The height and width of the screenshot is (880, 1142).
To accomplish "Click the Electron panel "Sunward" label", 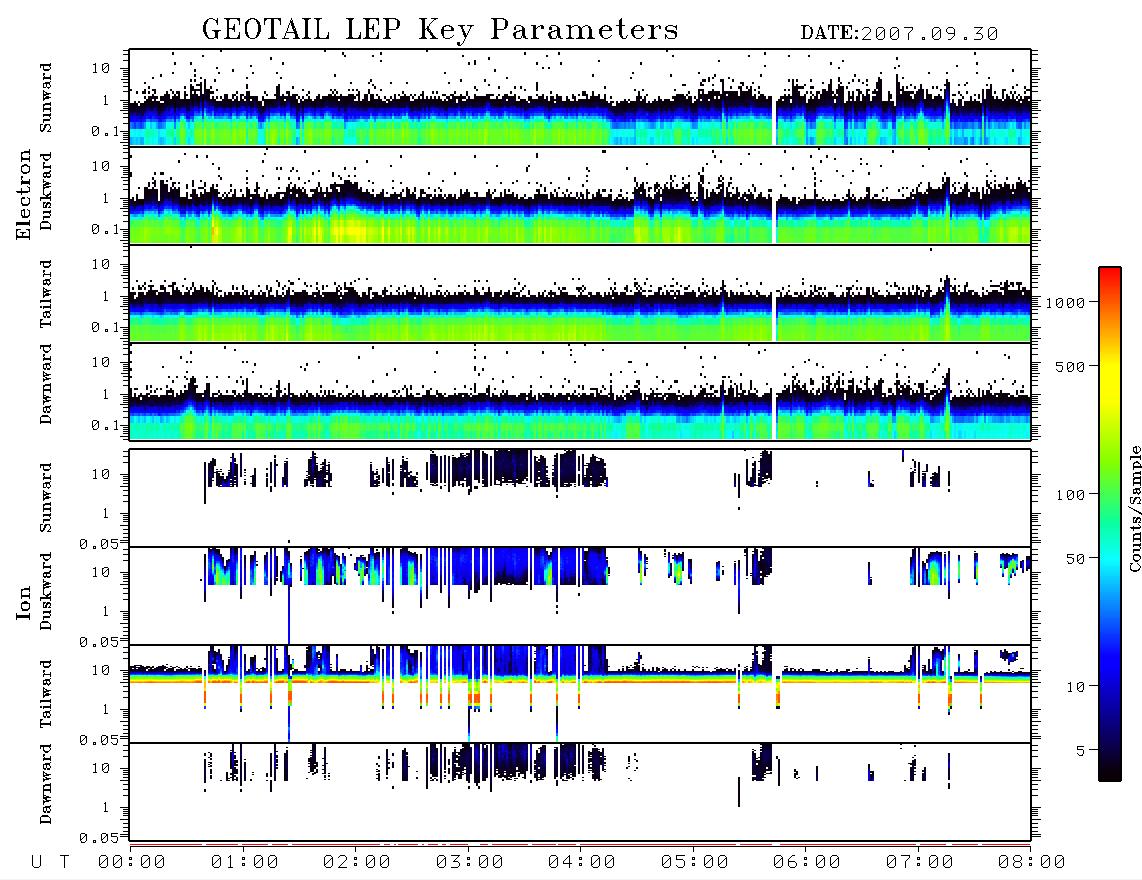I will point(46,98).
